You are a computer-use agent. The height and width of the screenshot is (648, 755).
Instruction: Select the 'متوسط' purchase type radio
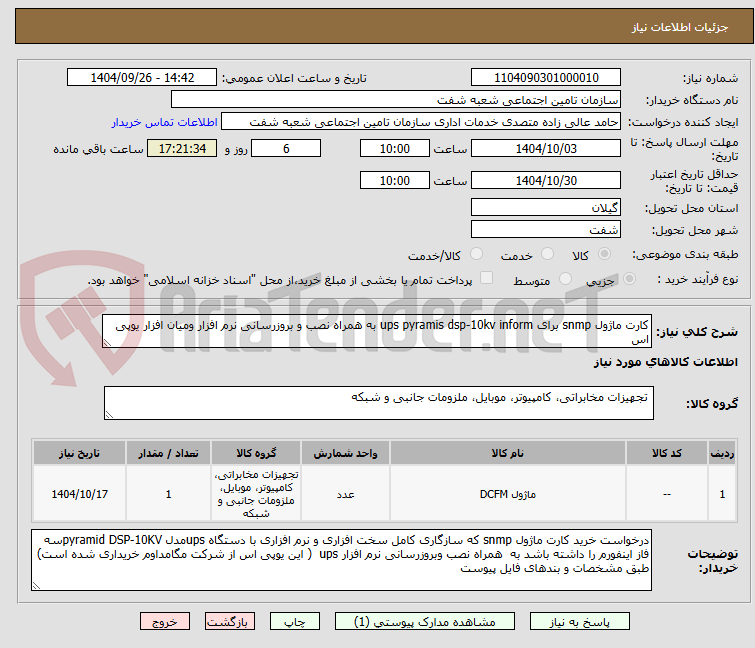tap(565, 279)
